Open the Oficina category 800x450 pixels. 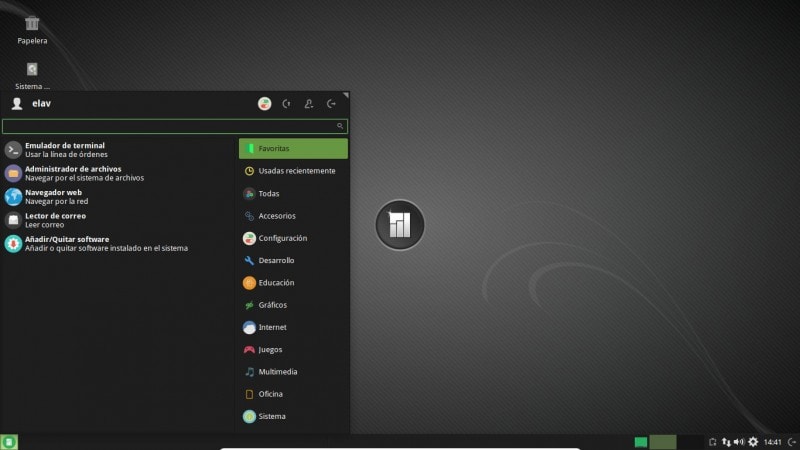pyautogui.click(x=293, y=394)
